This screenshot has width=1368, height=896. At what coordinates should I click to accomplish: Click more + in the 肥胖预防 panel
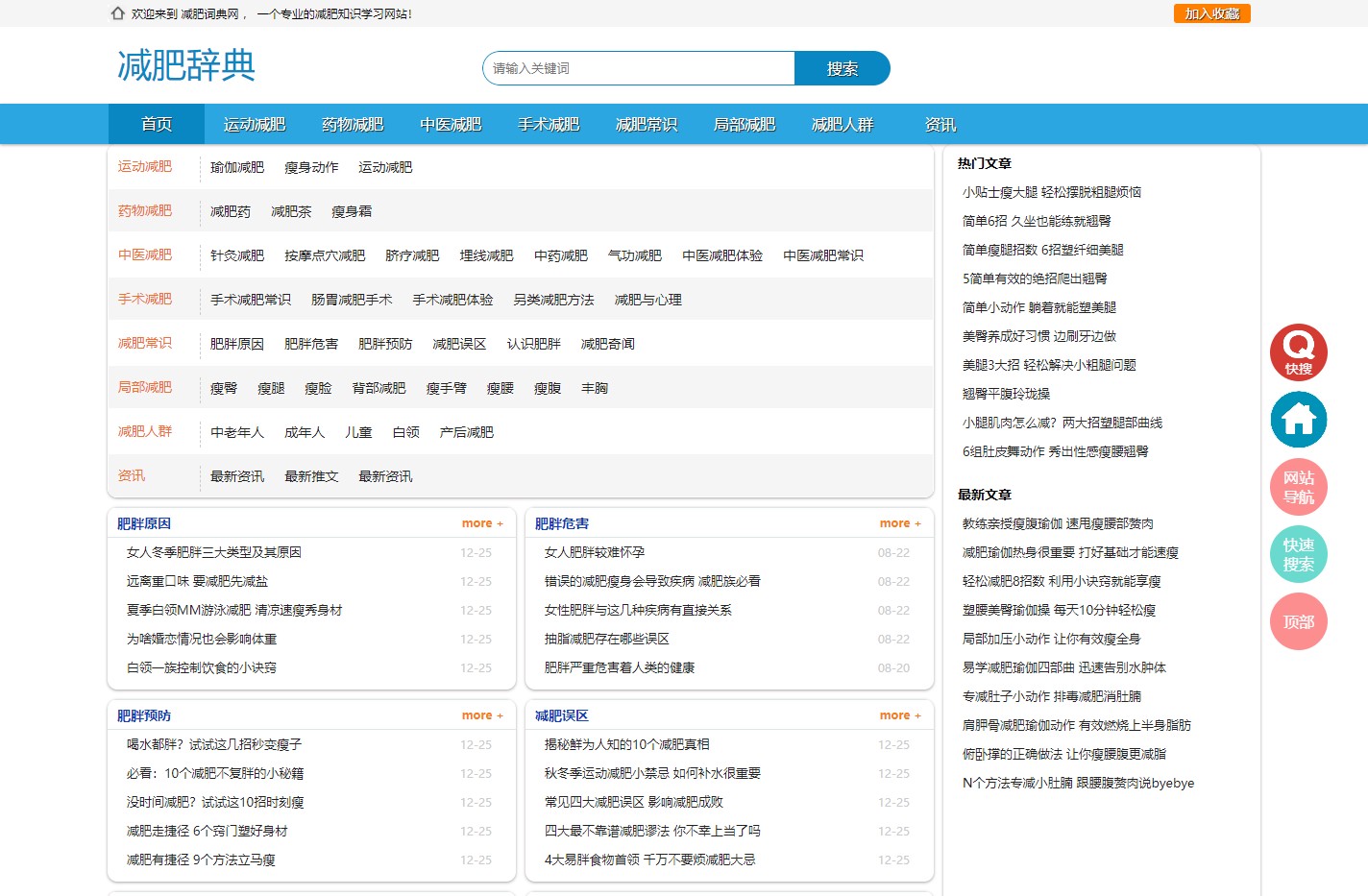click(482, 715)
